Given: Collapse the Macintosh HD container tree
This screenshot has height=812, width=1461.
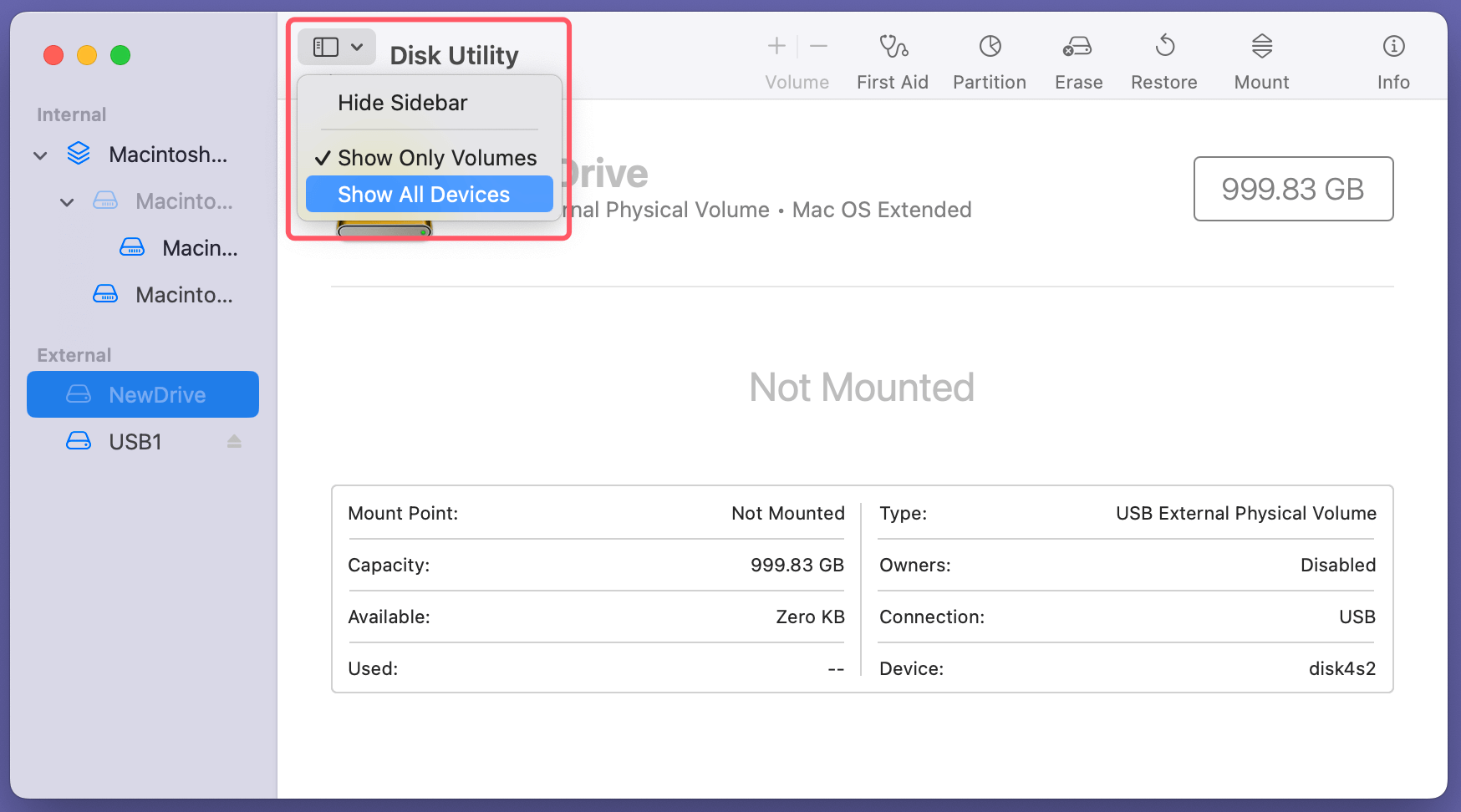Looking at the screenshot, I should [40, 155].
